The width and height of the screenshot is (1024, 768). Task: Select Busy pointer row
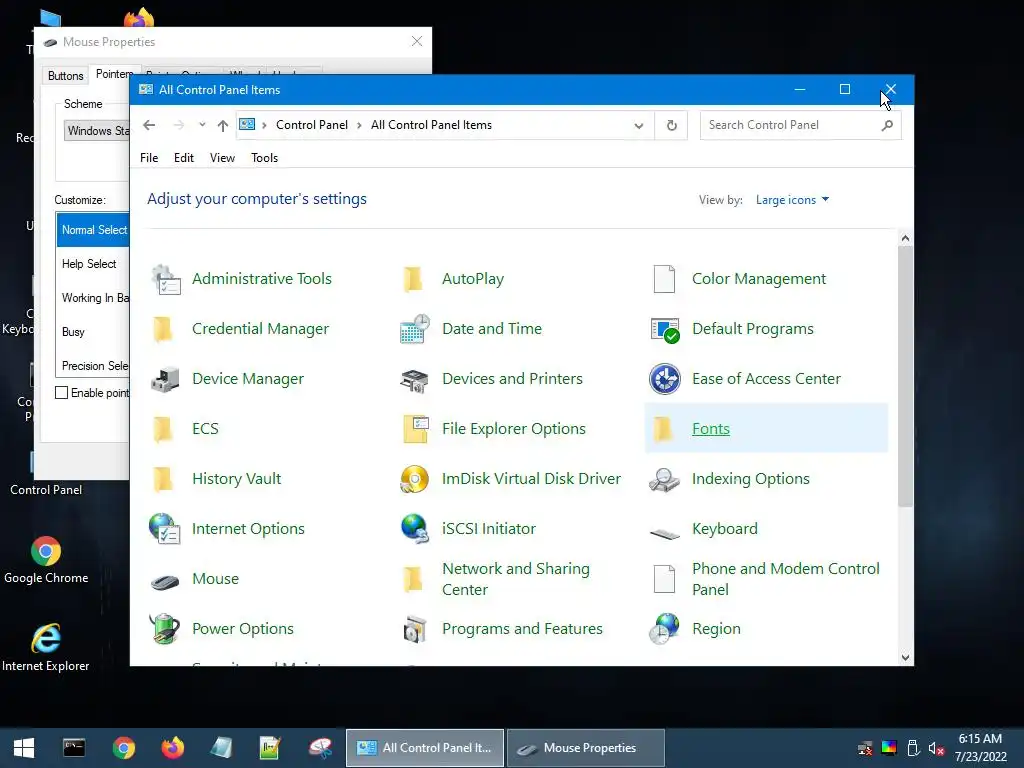93,332
